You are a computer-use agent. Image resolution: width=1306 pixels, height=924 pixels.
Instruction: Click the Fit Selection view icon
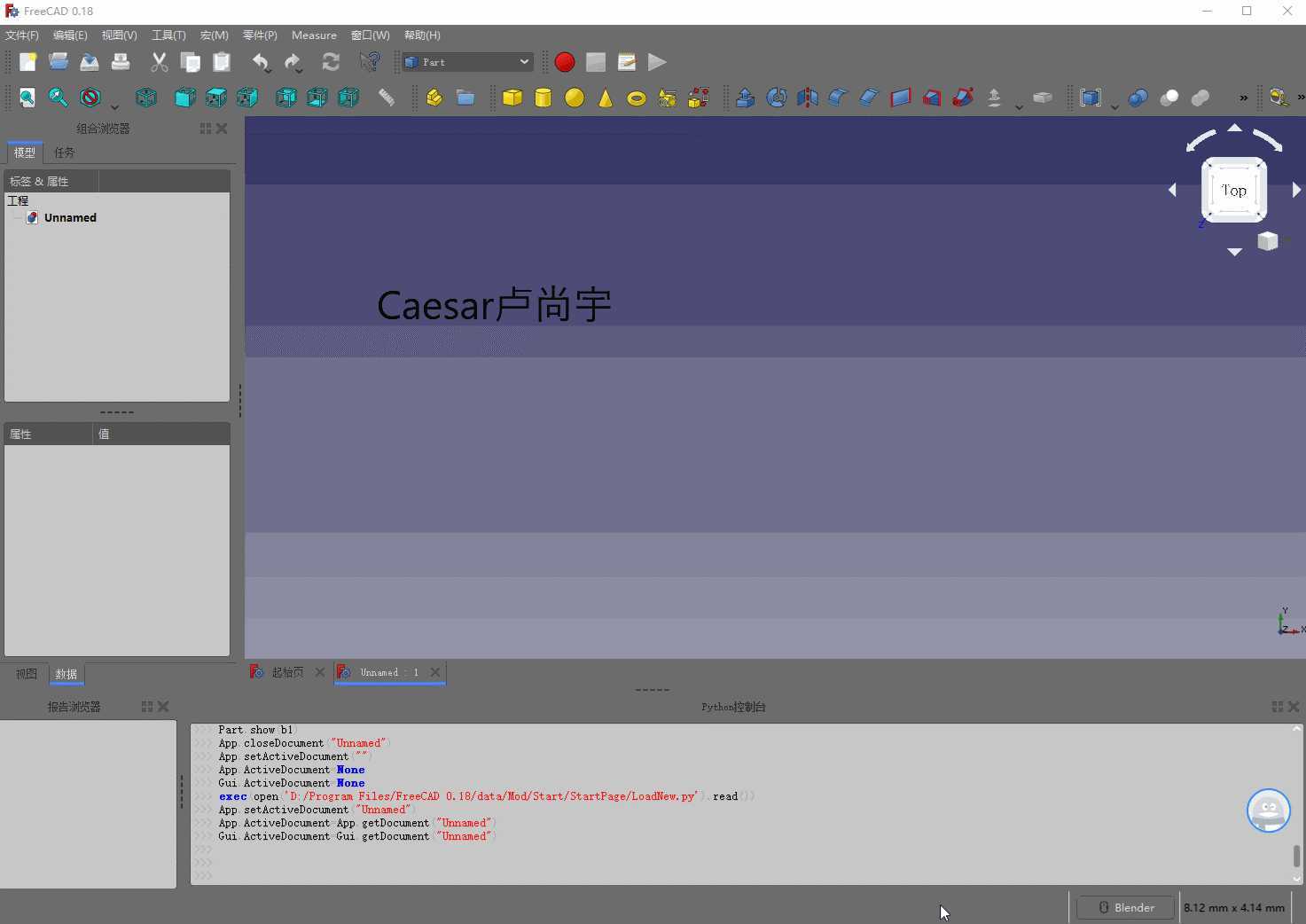(x=59, y=98)
